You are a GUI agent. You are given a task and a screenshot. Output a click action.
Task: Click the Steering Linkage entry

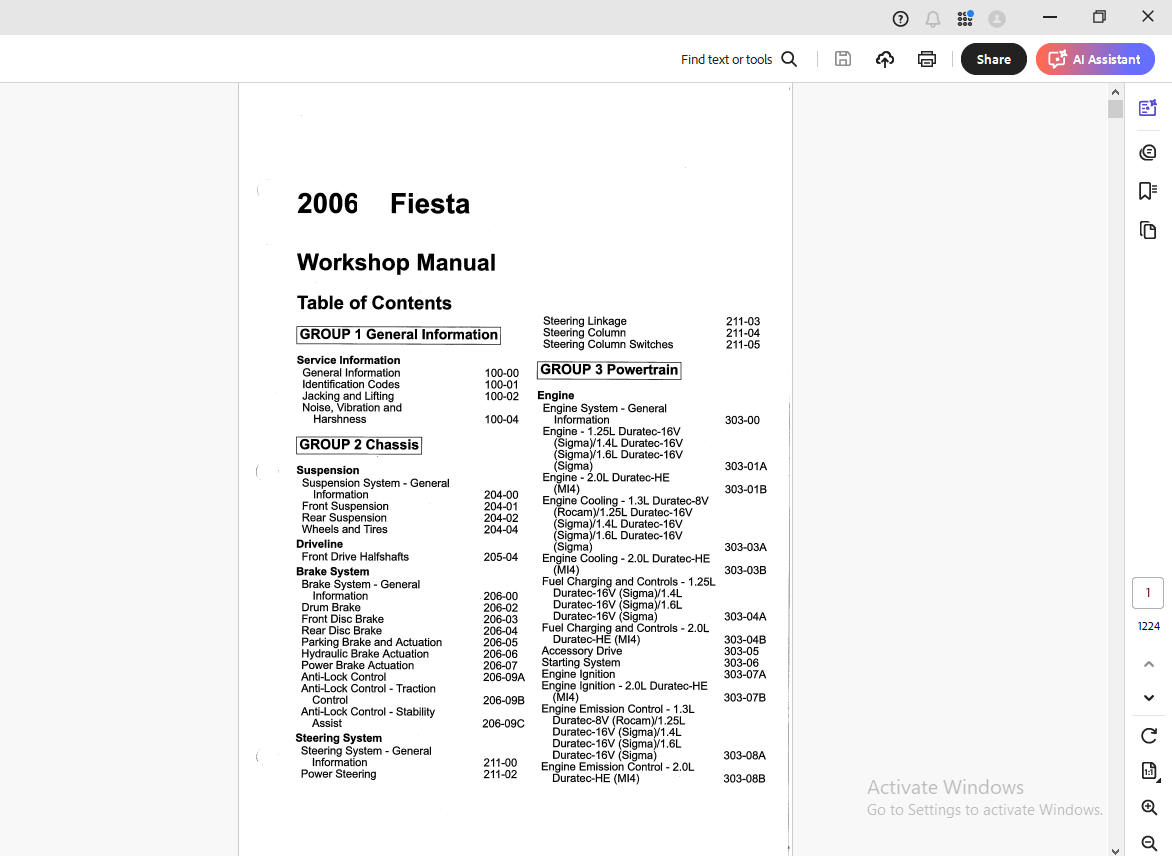coord(585,321)
